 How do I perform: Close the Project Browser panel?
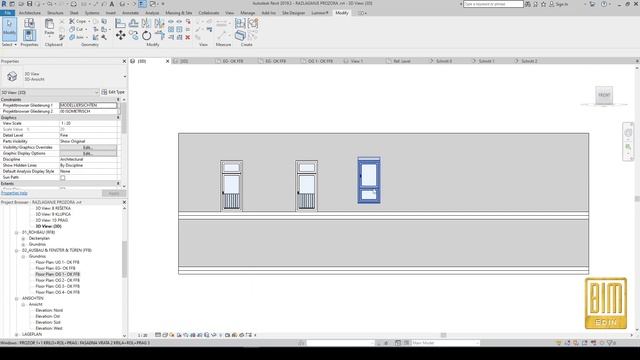click(x=124, y=202)
